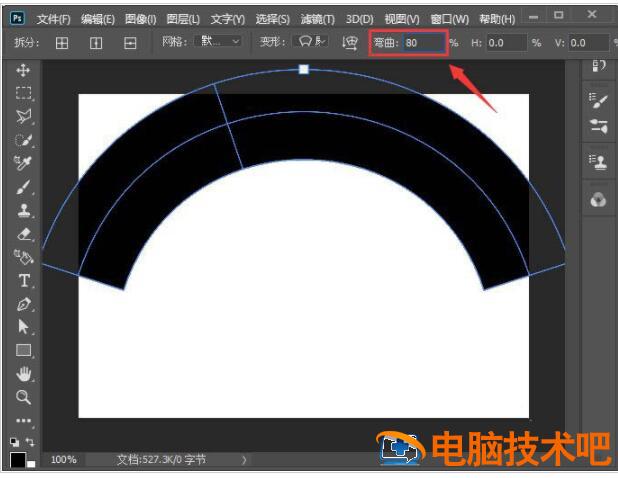Select the Eyedropper tool
Screen dimensions: 618x478
click(23, 163)
